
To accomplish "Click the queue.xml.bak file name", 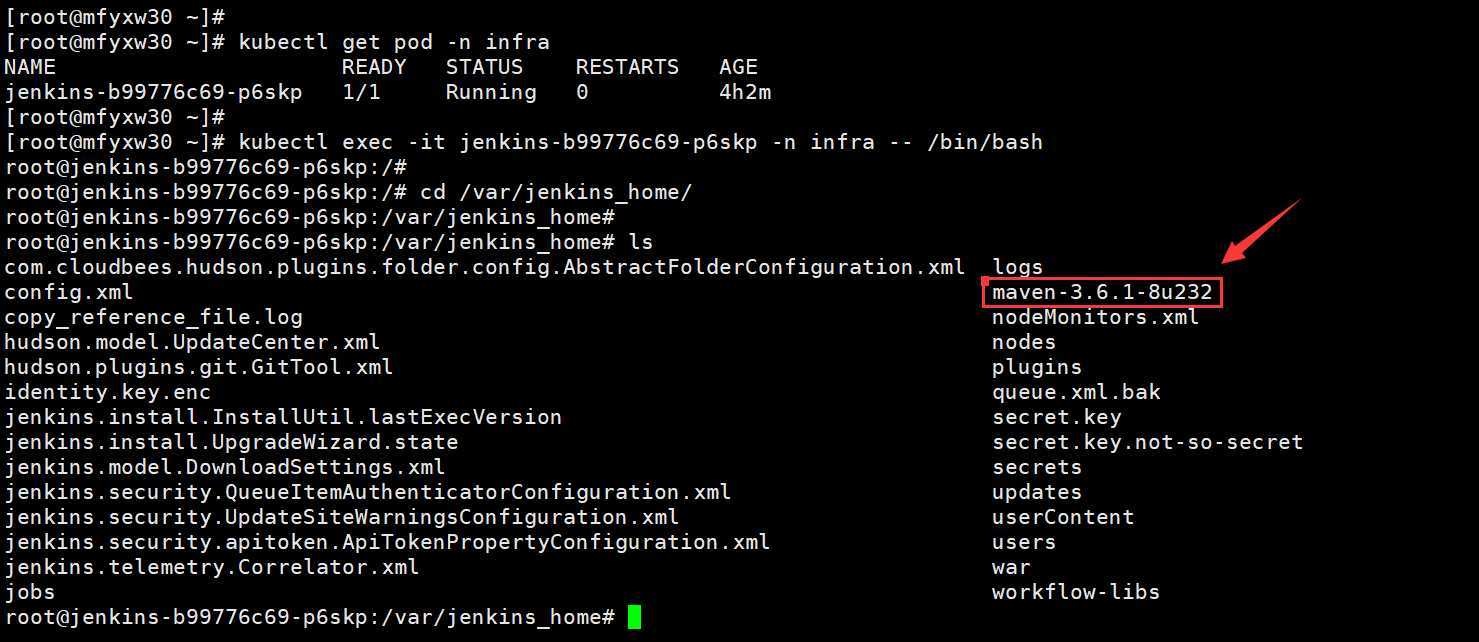I will pos(1076,392).
